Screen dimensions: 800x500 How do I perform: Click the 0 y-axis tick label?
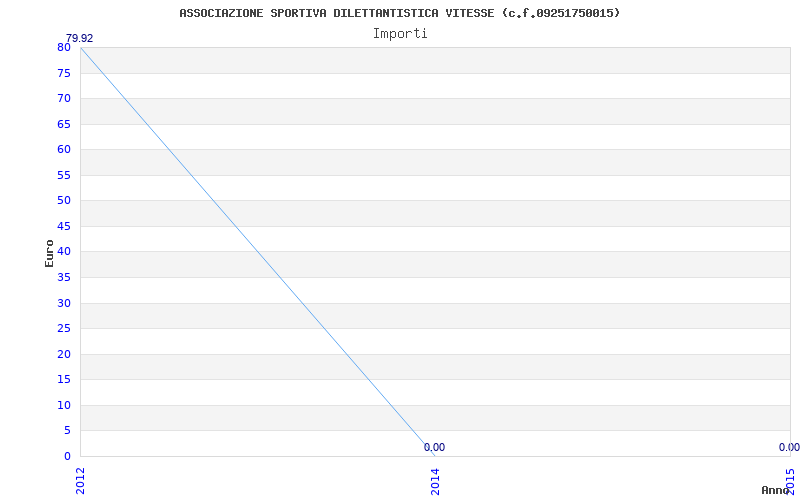click(x=67, y=456)
